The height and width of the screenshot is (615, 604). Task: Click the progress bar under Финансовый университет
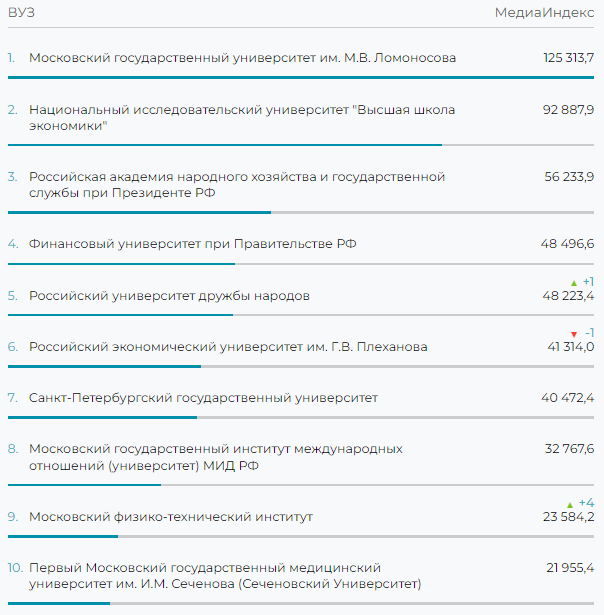pyautogui.click(x=120, y=264)
